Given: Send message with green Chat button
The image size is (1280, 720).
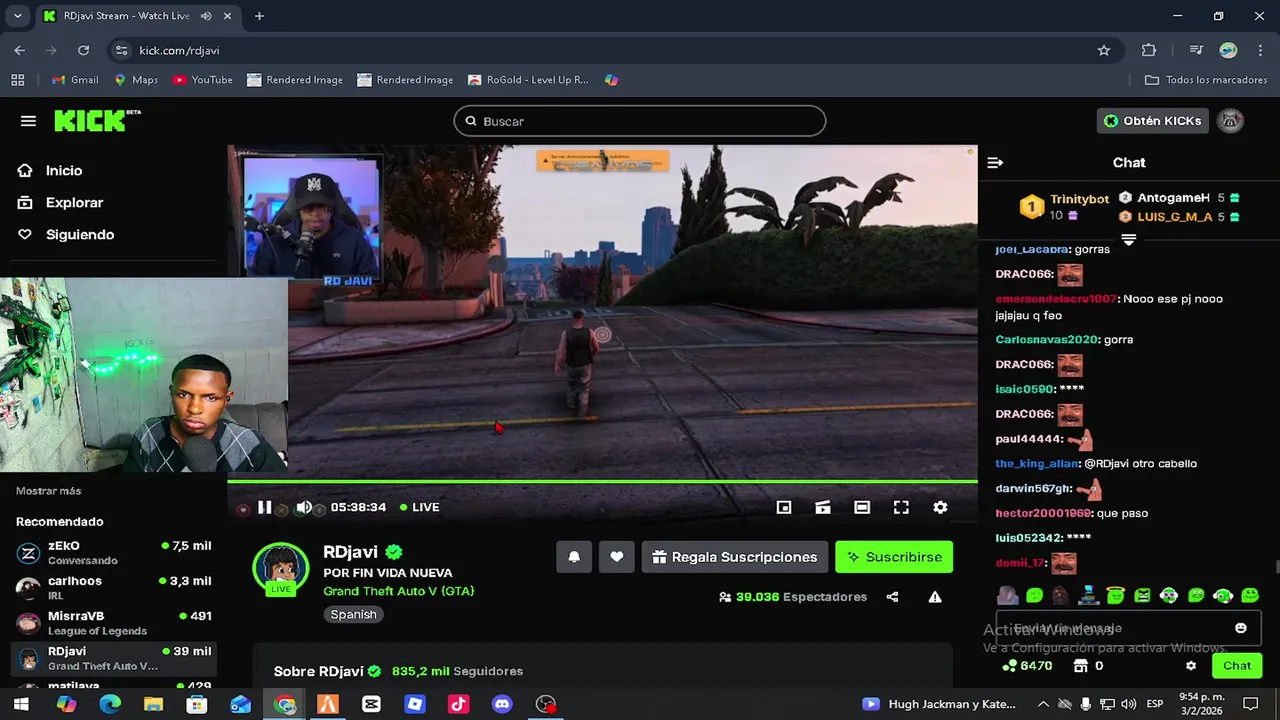Looking at the screenshot, I should (x=1237, y=666).
